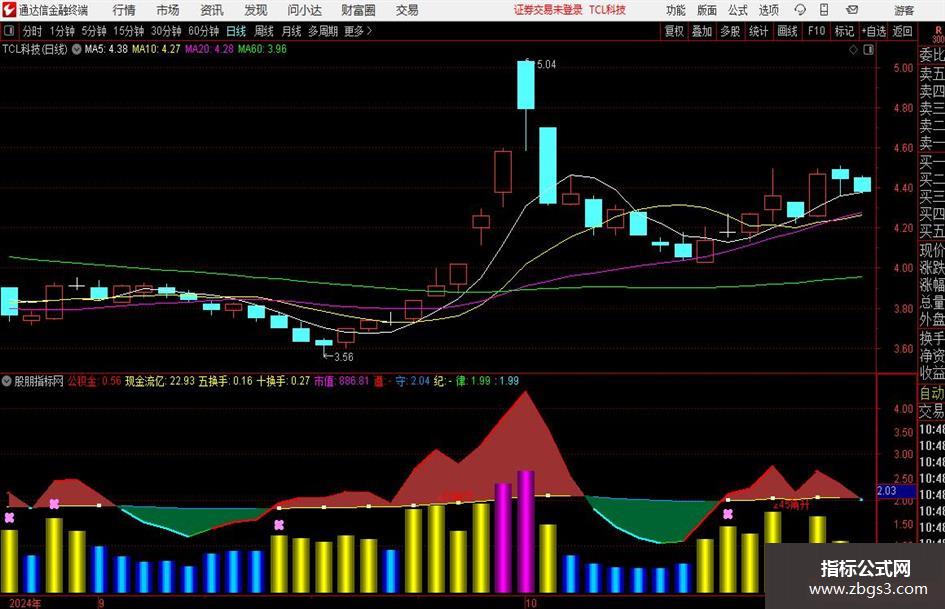Switch to the 15分钟 period tab

(128, 31)
